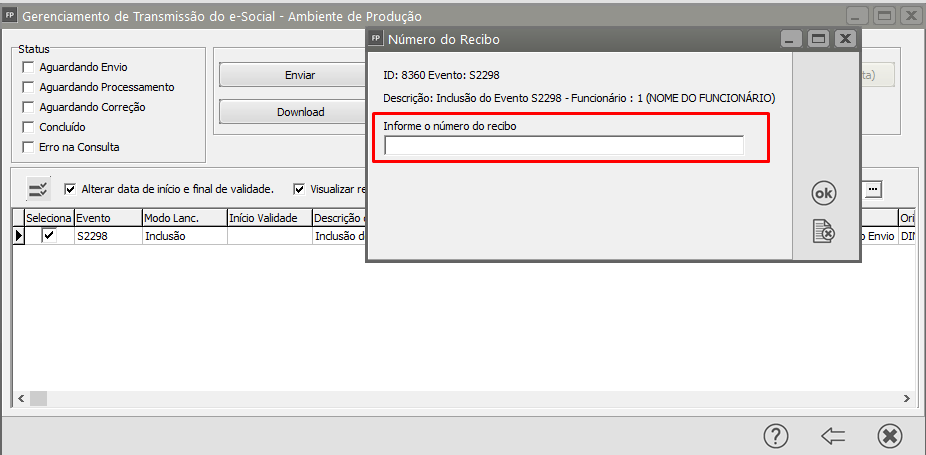Screen dimensions: 926x455
Task: Click the grid row indicator arrow
Action: click(19, 236)
